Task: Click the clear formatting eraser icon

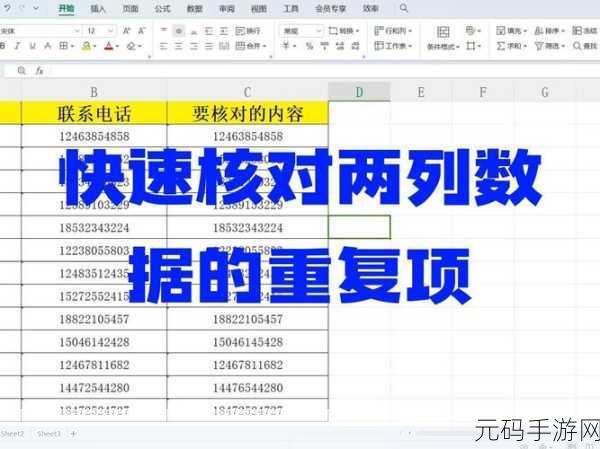Action: point(131,46)
